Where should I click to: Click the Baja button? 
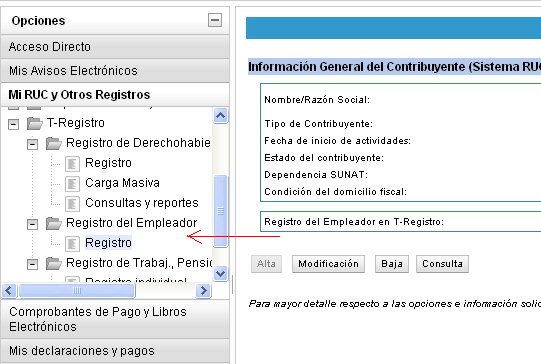392,264
